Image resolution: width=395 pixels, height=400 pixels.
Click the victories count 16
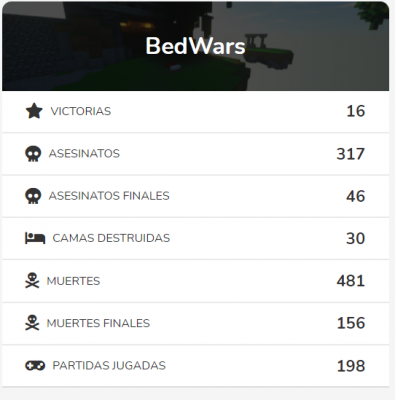[356, 111]
